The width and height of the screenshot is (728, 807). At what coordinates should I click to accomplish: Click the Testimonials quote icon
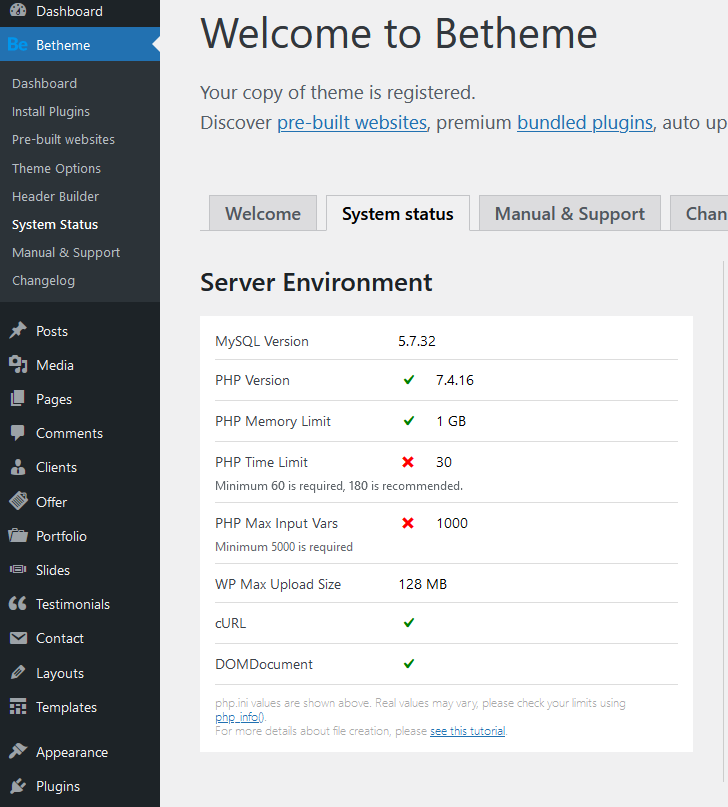click(x=18, y=603)
